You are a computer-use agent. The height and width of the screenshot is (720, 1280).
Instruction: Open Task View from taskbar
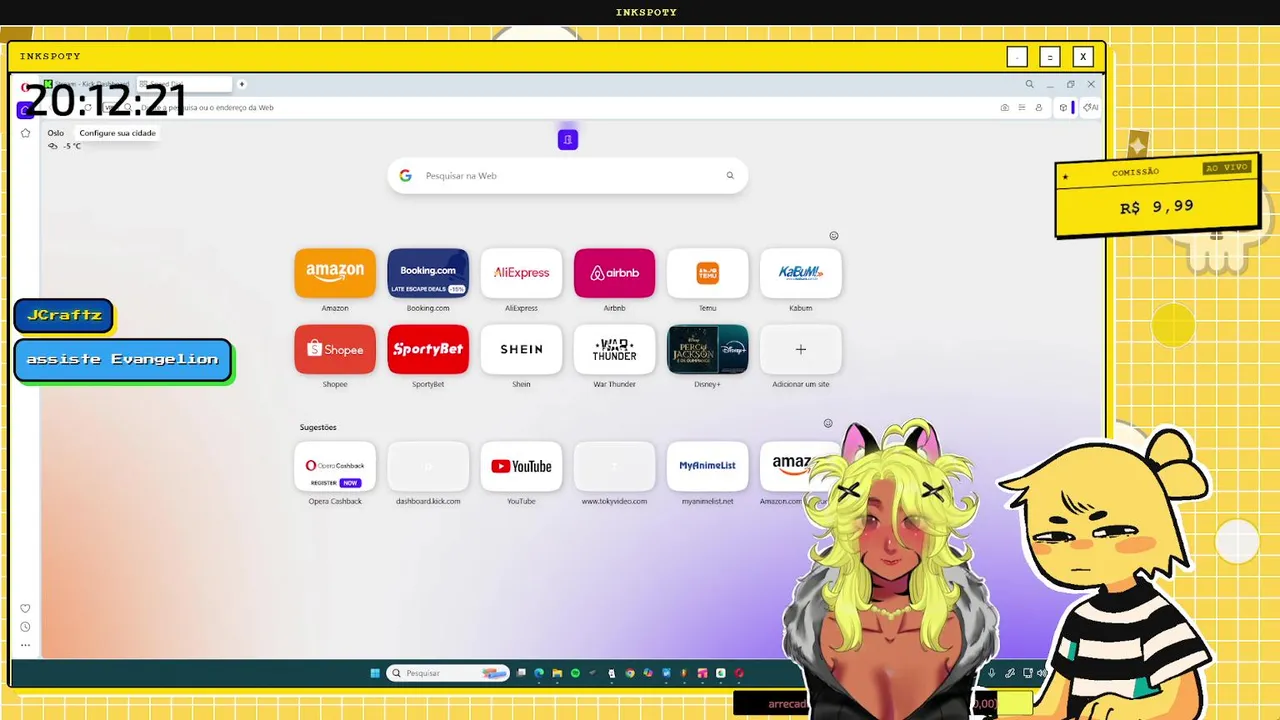click(521, 673)
